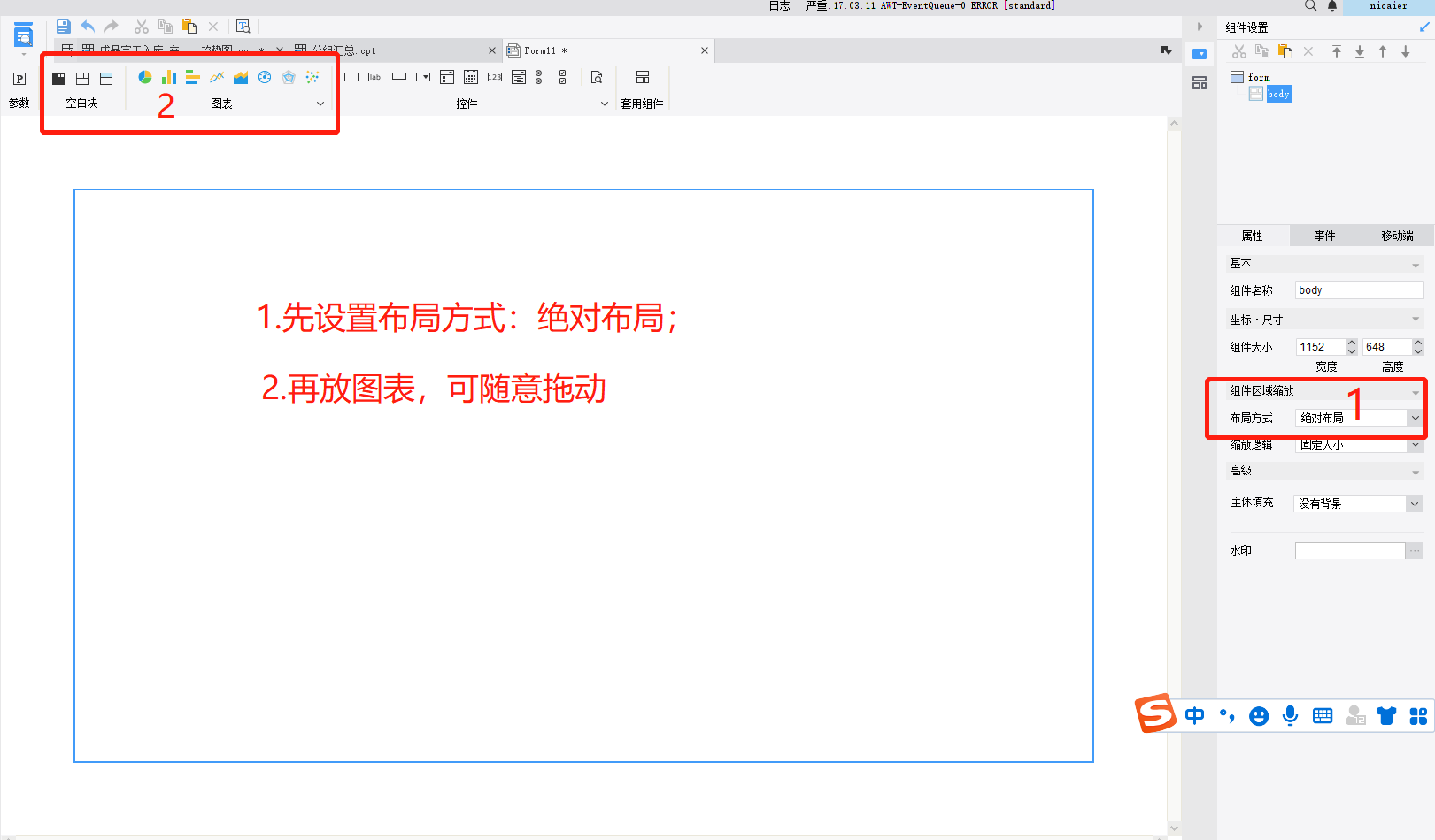This screenshot has height=840, width=1435.
Task: Select the radar chart icon
Action: pos(289,78)
